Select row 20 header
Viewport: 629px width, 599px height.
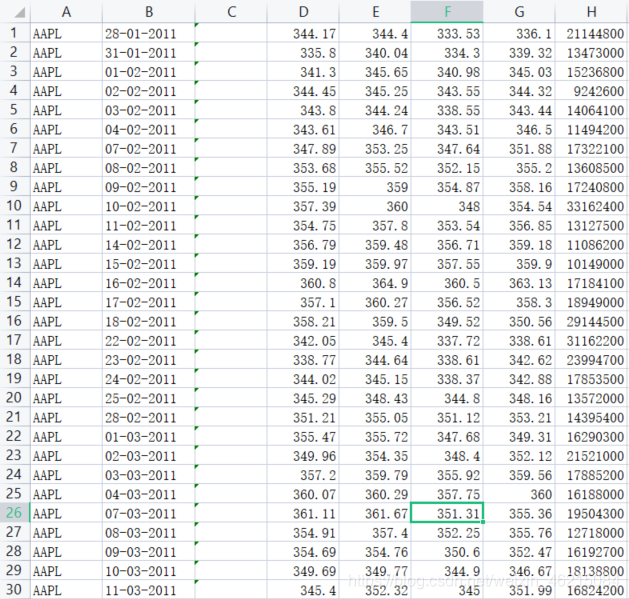coord(14,397)
